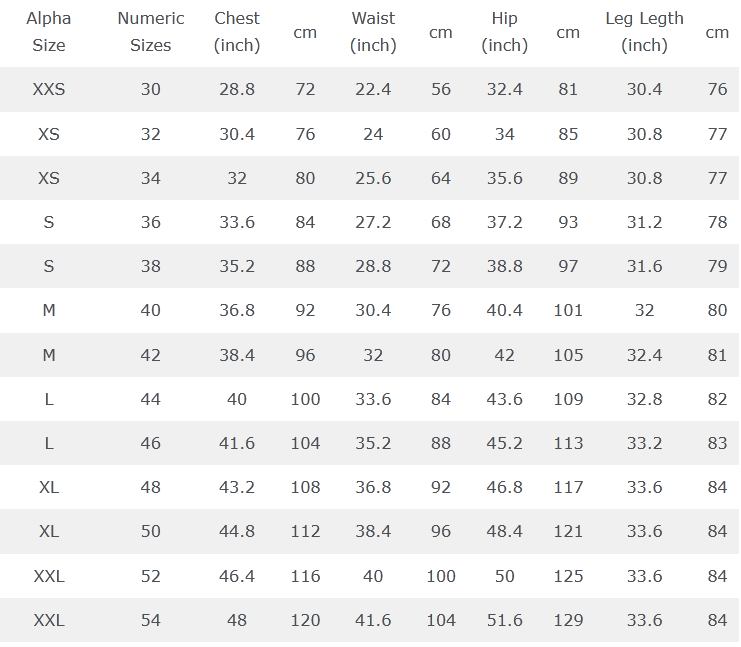Select the numeric size 54 cell
Viewport: 741px width, 647px height.
(151, 620)
